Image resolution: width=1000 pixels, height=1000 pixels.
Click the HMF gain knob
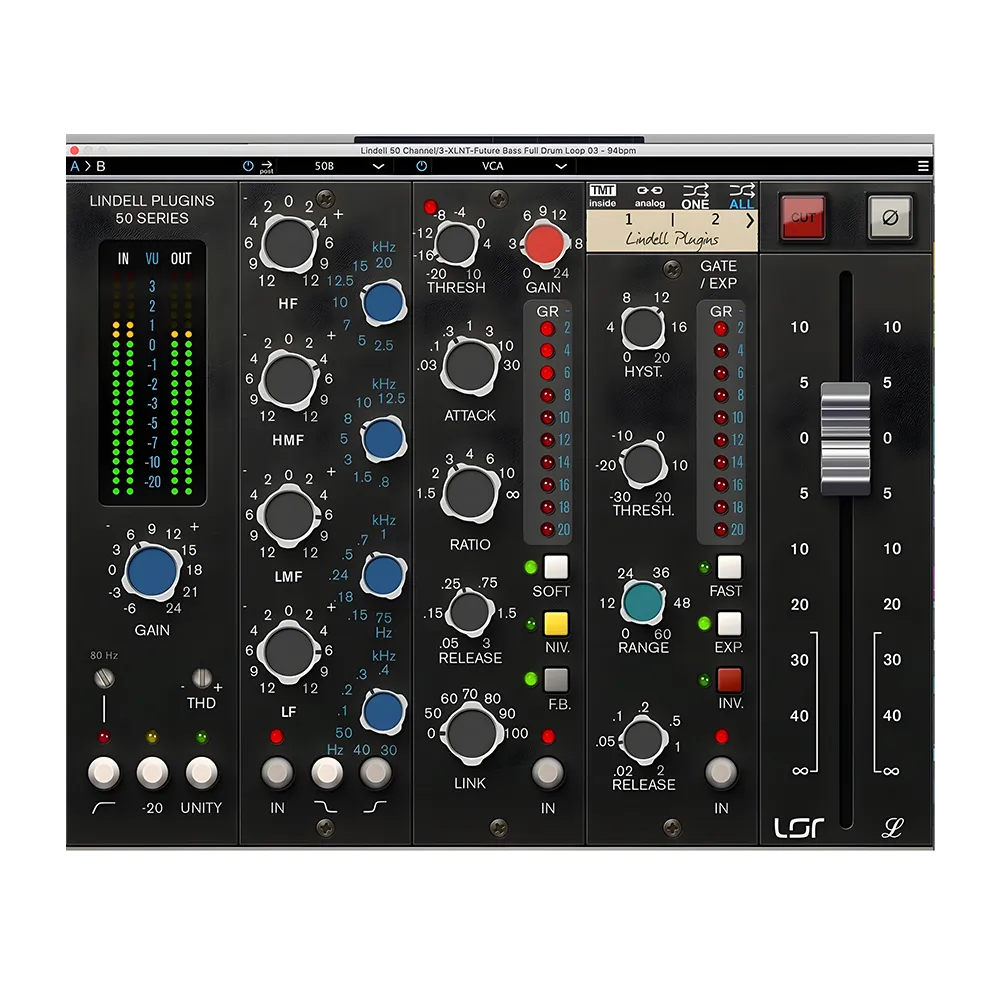point(289,379)
